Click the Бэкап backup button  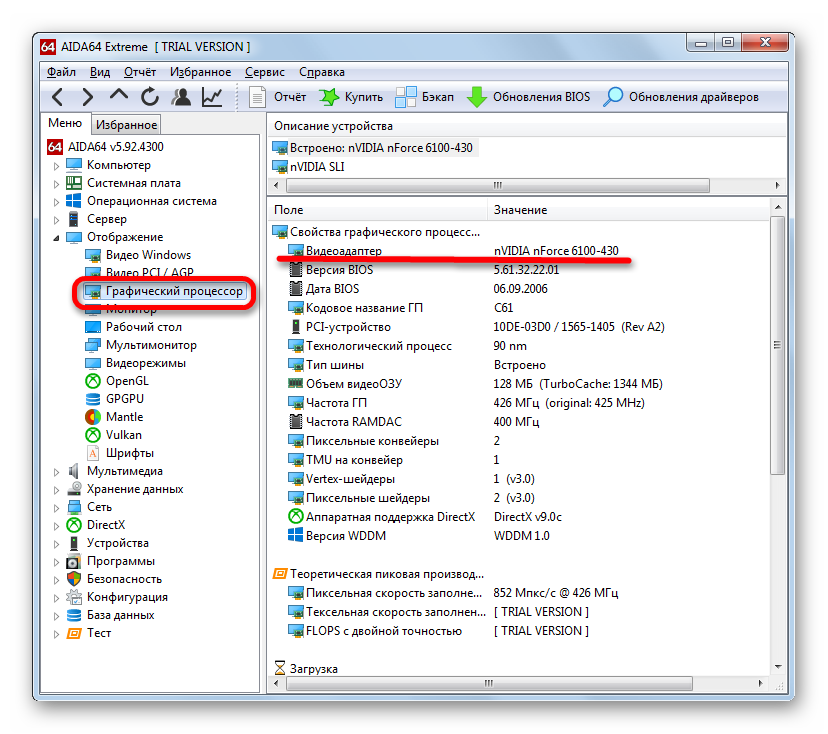(425, 97)
